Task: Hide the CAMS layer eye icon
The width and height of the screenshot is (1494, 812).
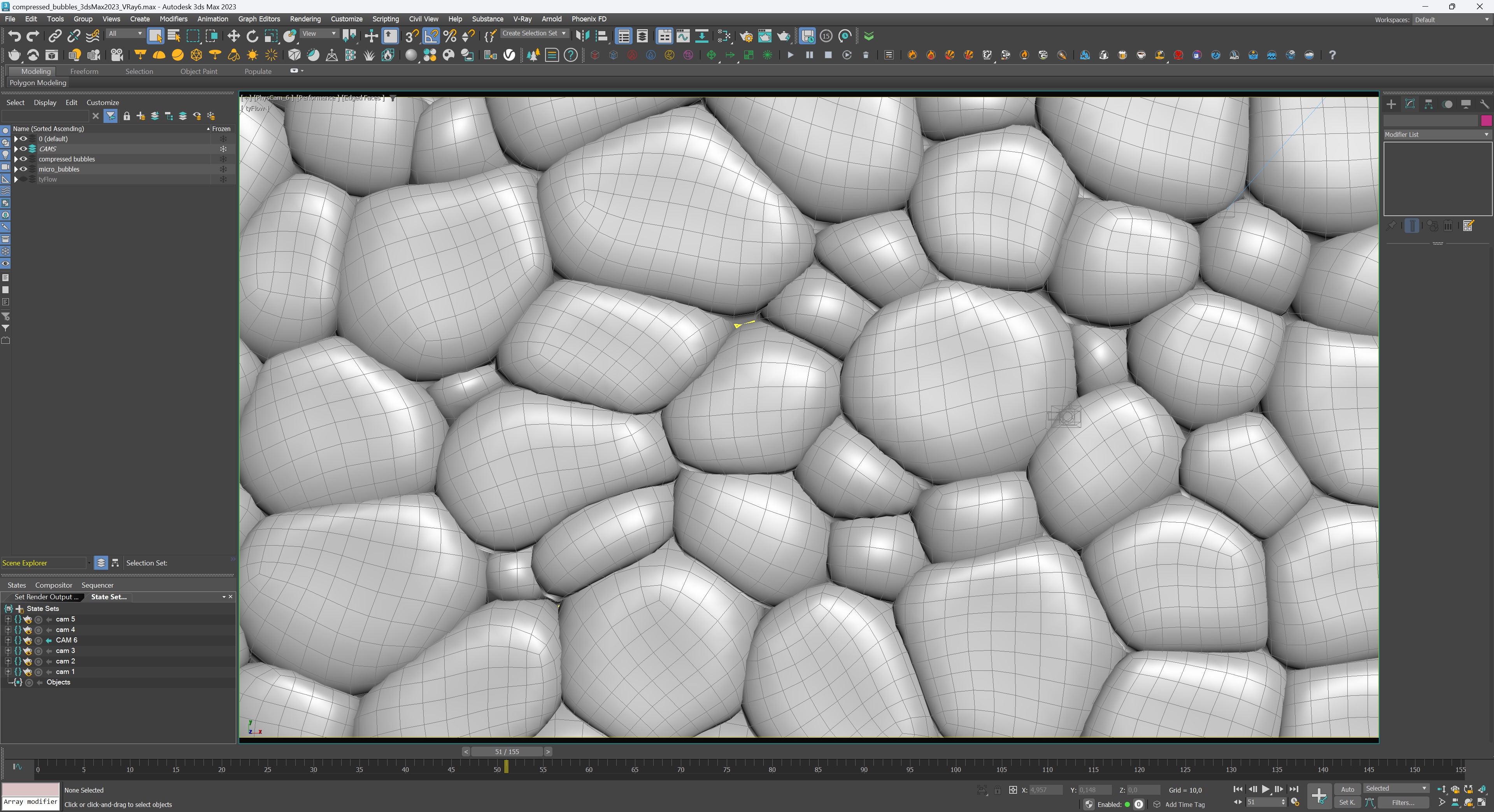Action: coord(24,149)
